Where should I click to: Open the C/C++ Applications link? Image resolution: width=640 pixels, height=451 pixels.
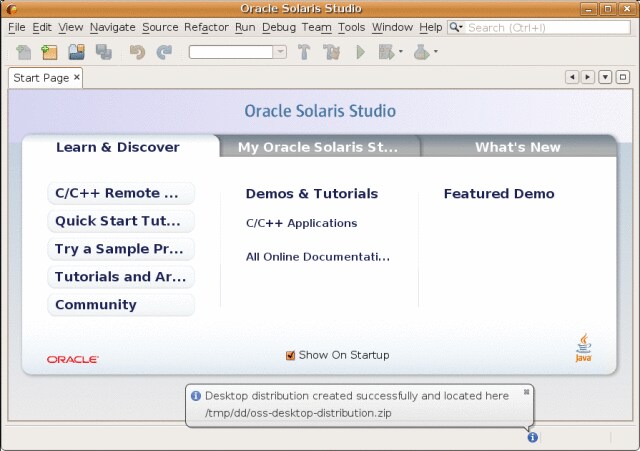click(301, 223)
